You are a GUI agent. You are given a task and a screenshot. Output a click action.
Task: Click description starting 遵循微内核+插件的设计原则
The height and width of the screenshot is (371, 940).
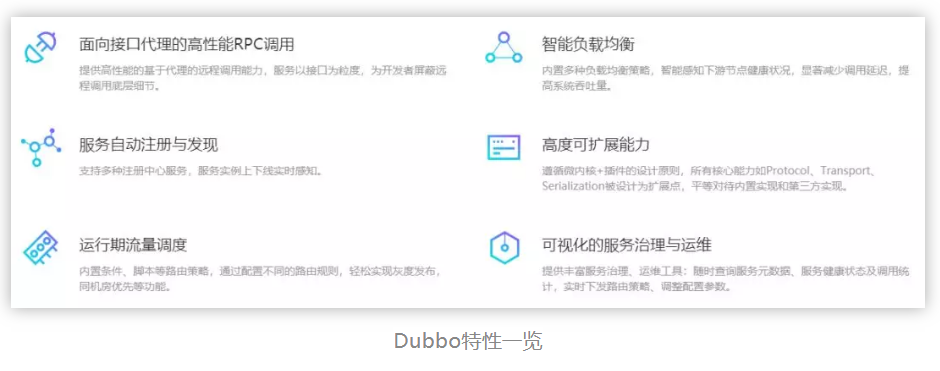(x=710, y=178)
